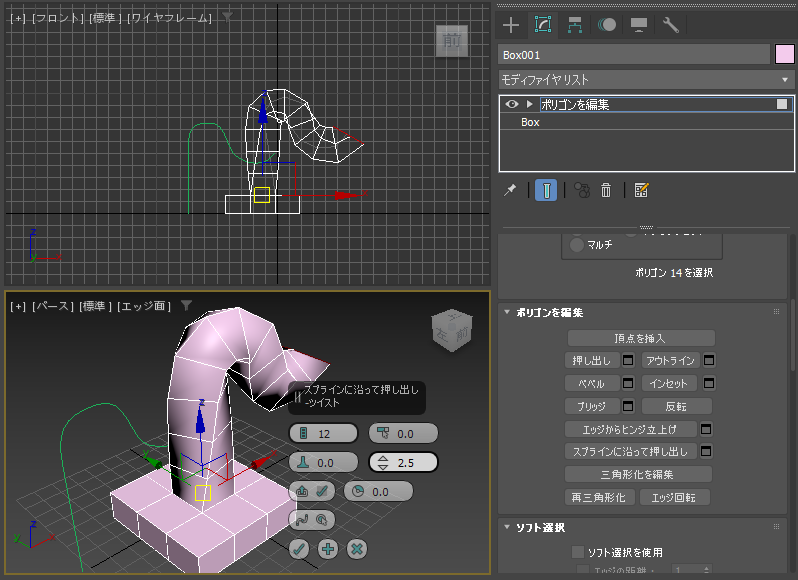Cancel caddy with X button
The width and height of the screenshot is (798, 580).
[357, 549]
